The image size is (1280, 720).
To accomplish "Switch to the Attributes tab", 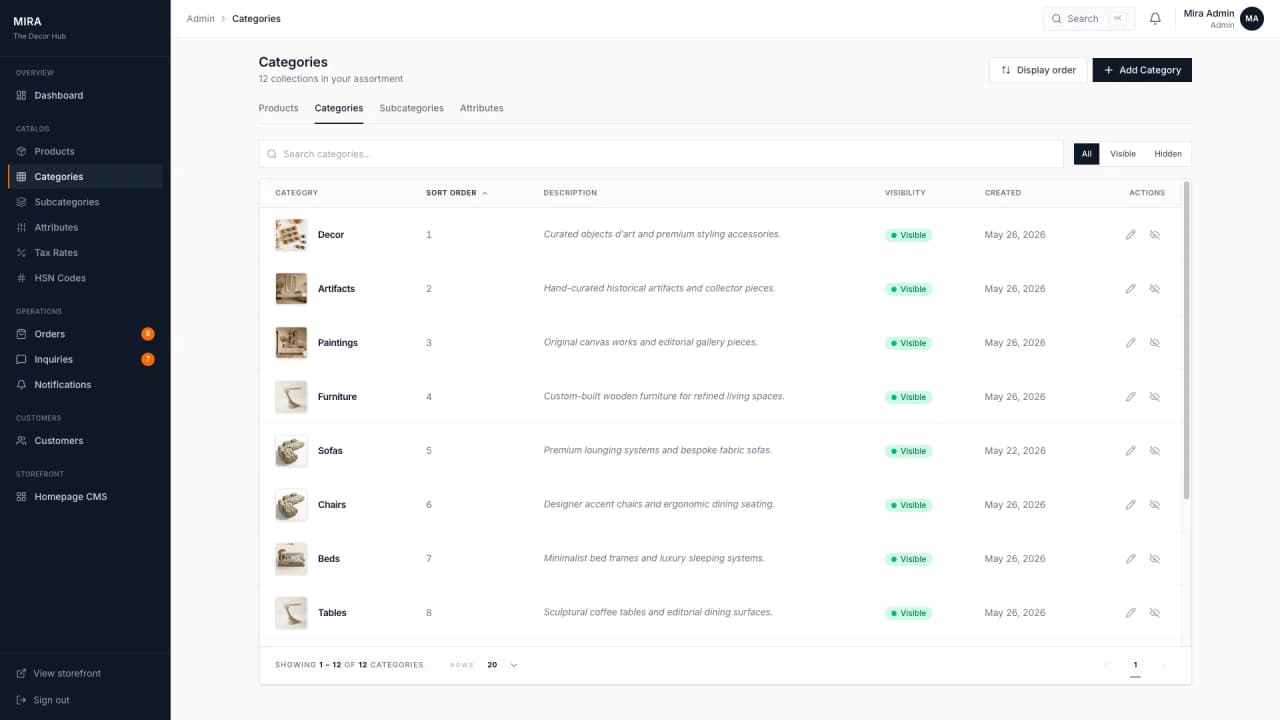I will tap(482, 108).
